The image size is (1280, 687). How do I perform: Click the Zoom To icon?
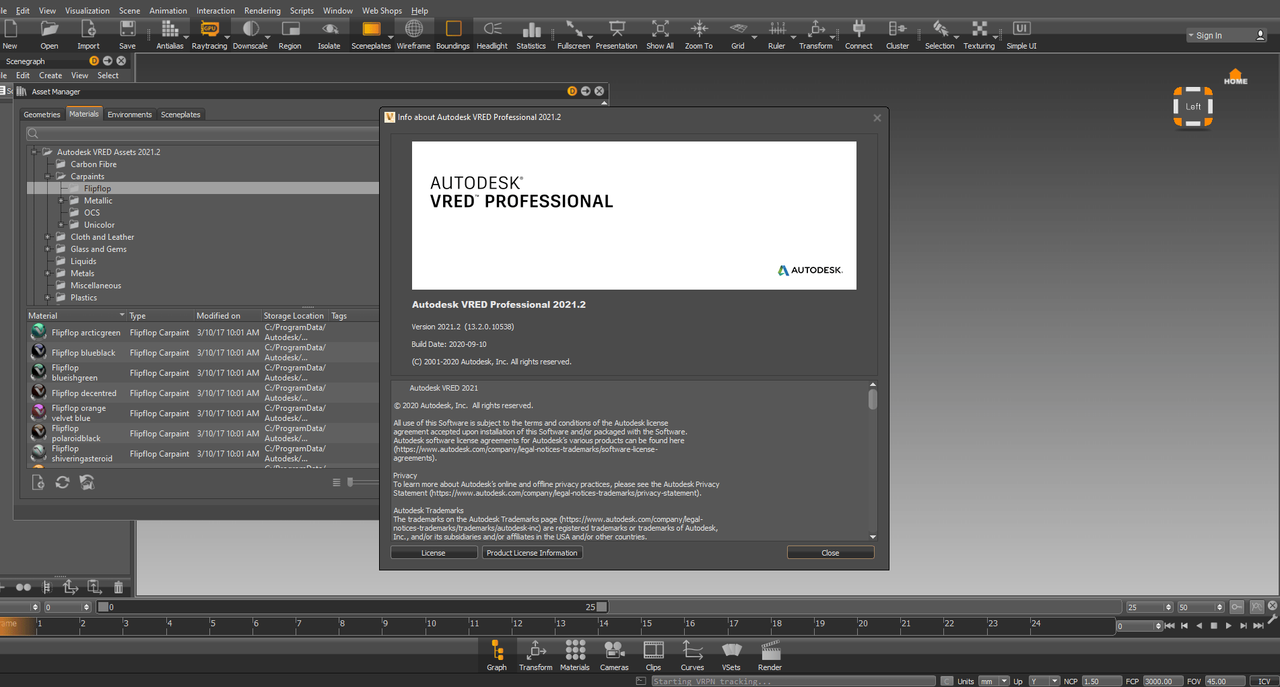(699, 34)
